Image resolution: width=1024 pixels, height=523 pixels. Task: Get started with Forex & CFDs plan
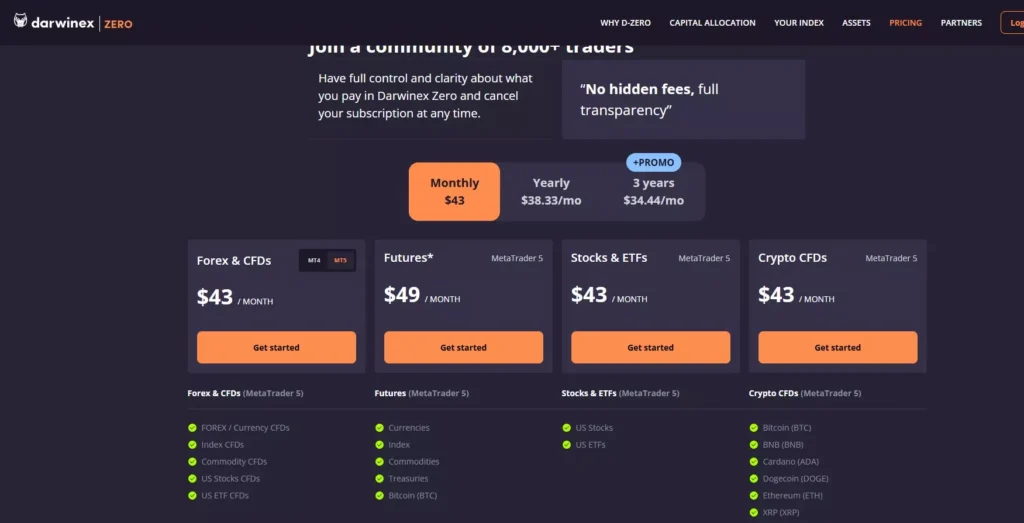tap(276, 347)
